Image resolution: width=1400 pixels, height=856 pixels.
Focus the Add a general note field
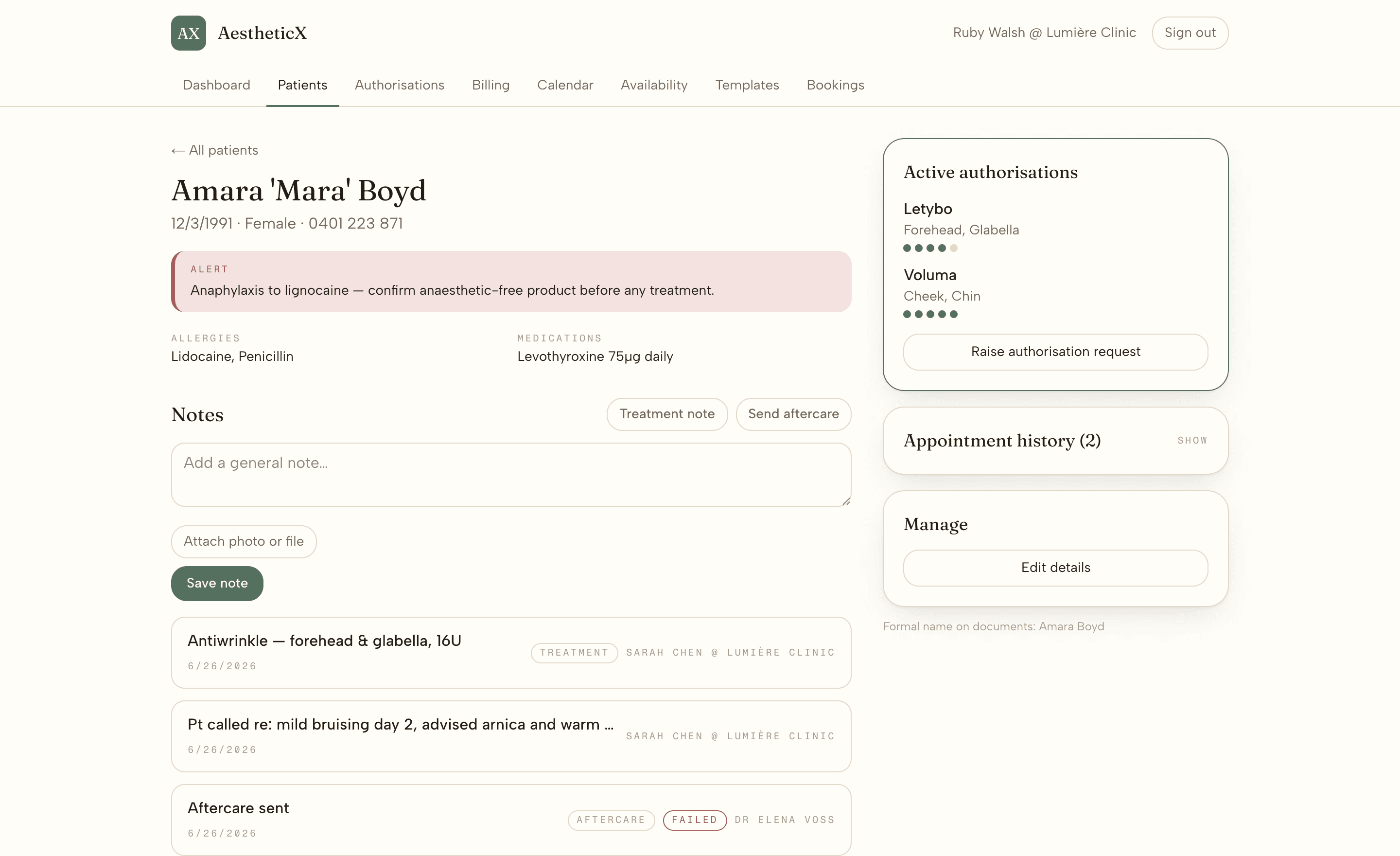[511, 475]
